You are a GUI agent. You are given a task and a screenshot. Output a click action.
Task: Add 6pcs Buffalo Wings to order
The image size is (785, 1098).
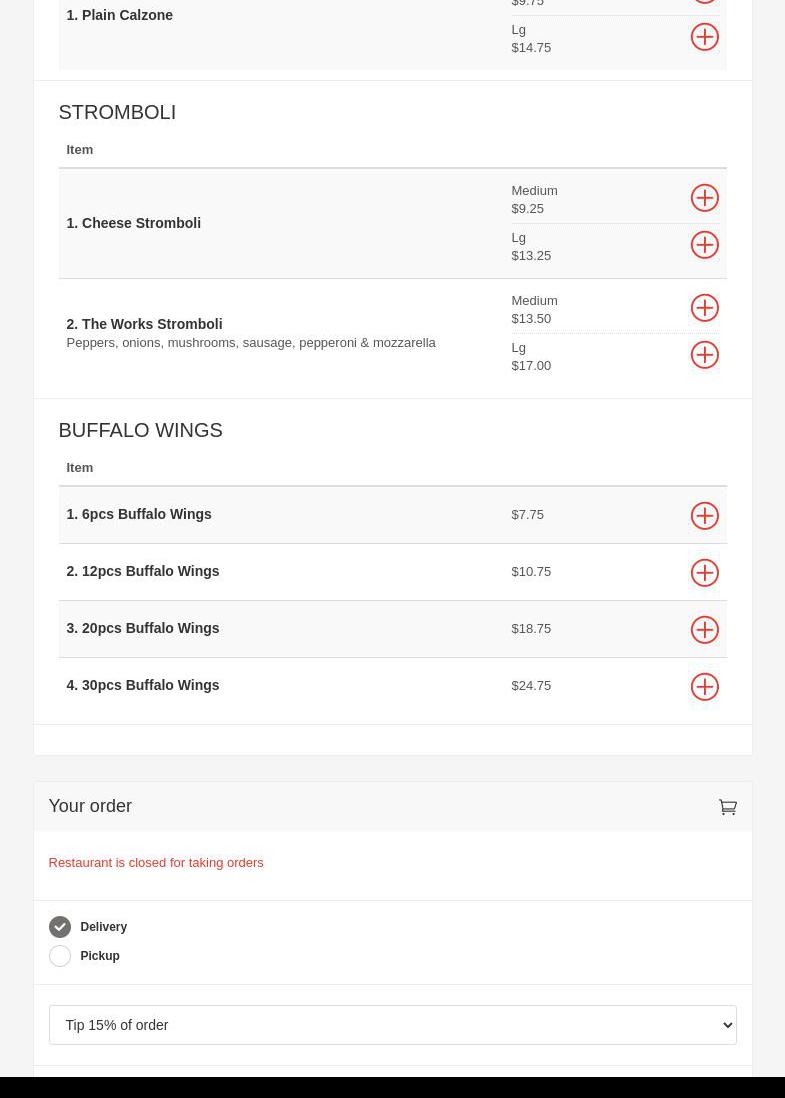[x=704, y=516]
